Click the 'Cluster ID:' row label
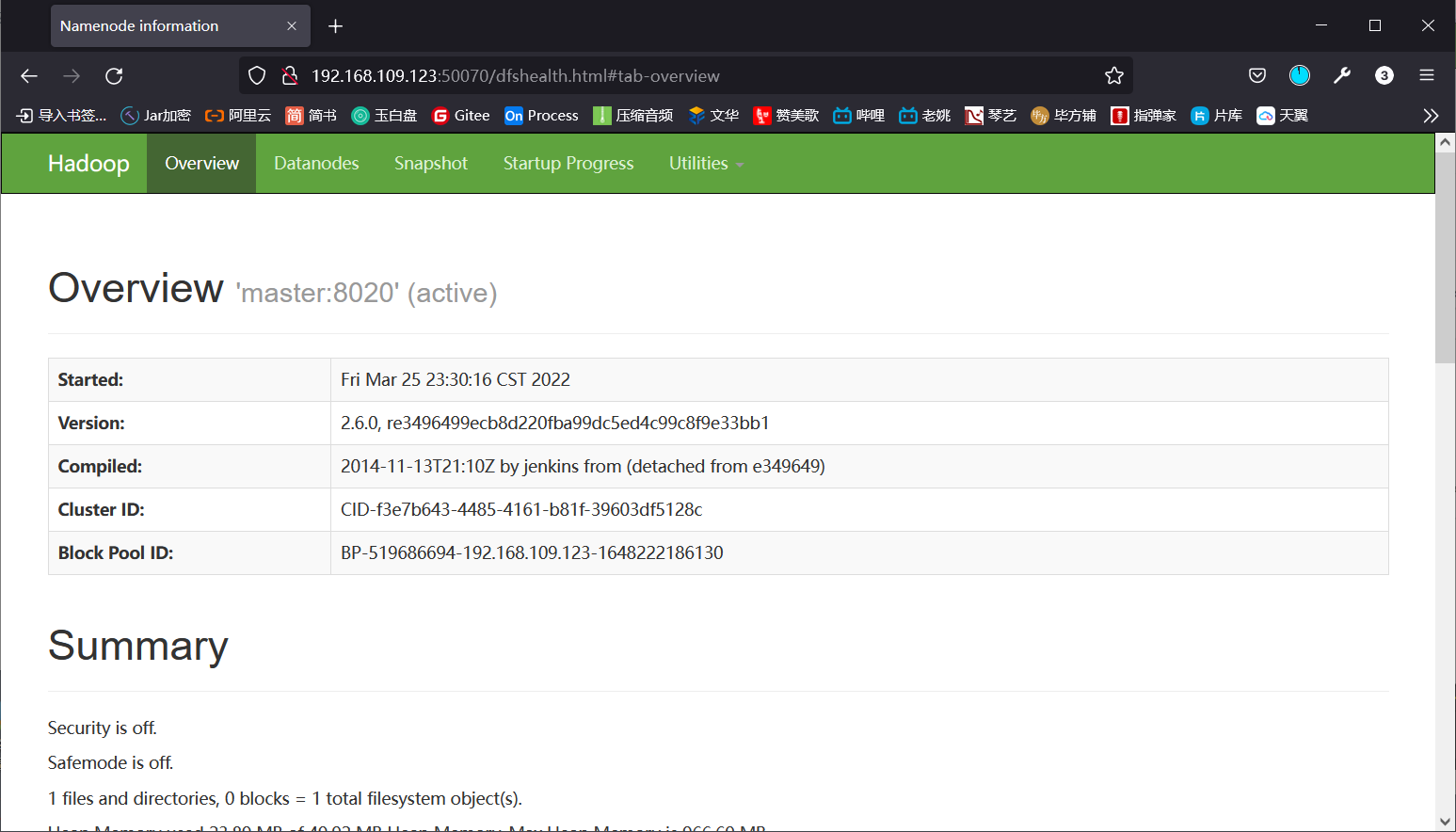 102,510
